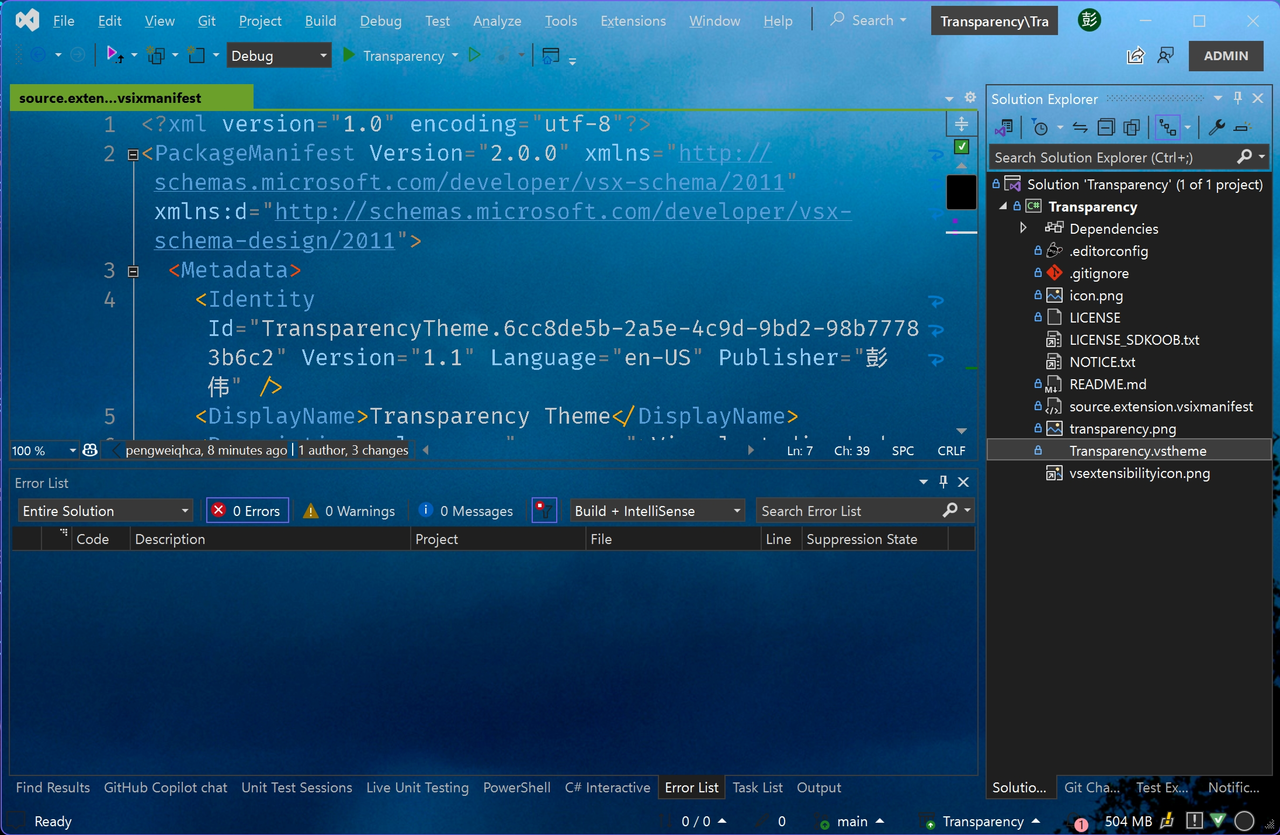Screen dimensions: 1280x835
Task: Navigate backward with the back arrow
Action: pyautogui.click(x=39, y=55)
